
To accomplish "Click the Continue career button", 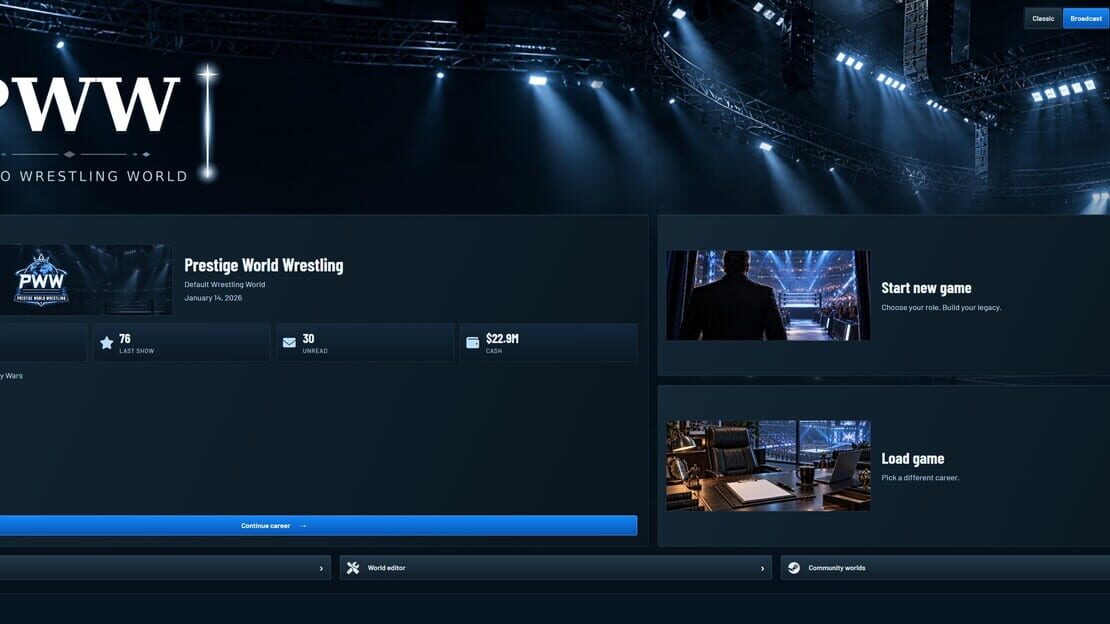I will click(318, 526).
